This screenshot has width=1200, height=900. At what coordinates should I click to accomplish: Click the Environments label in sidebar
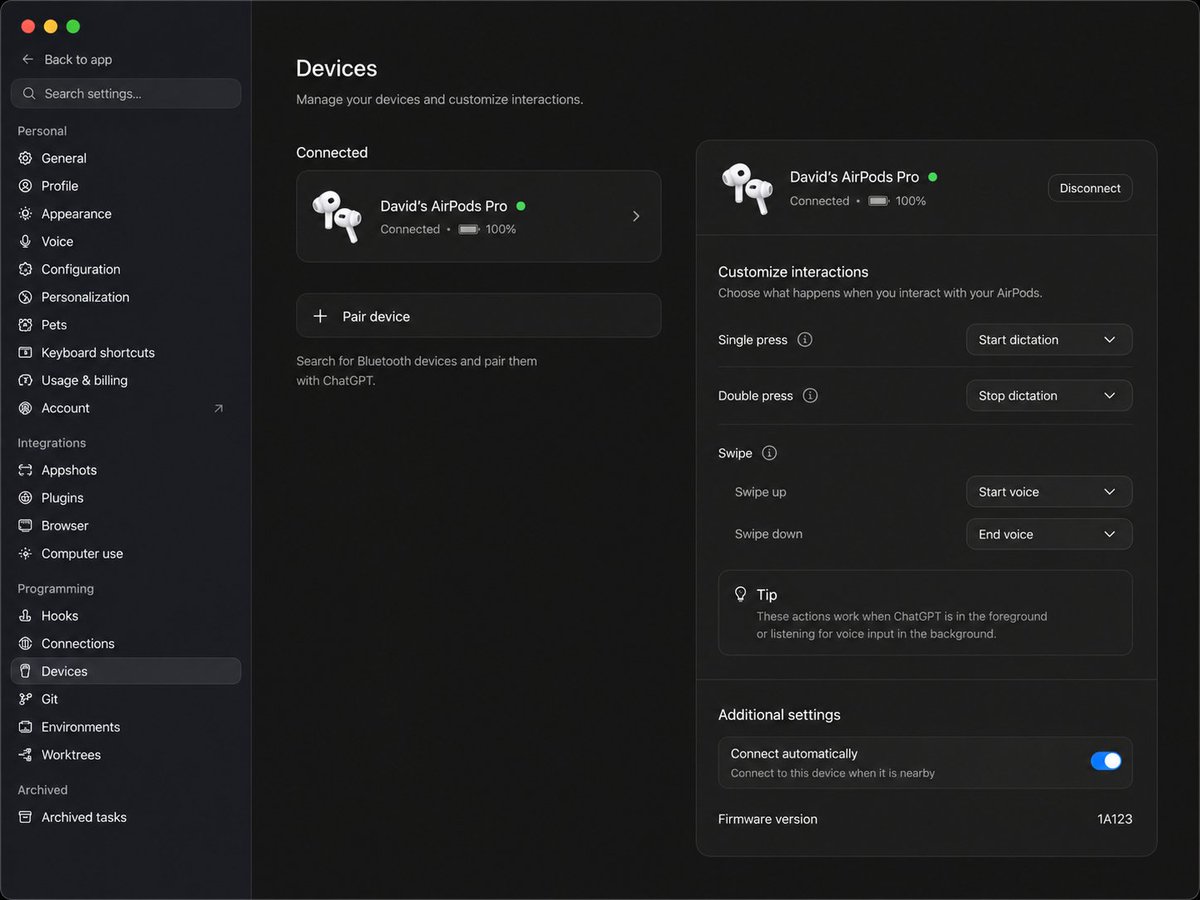[x=81, y=727]
